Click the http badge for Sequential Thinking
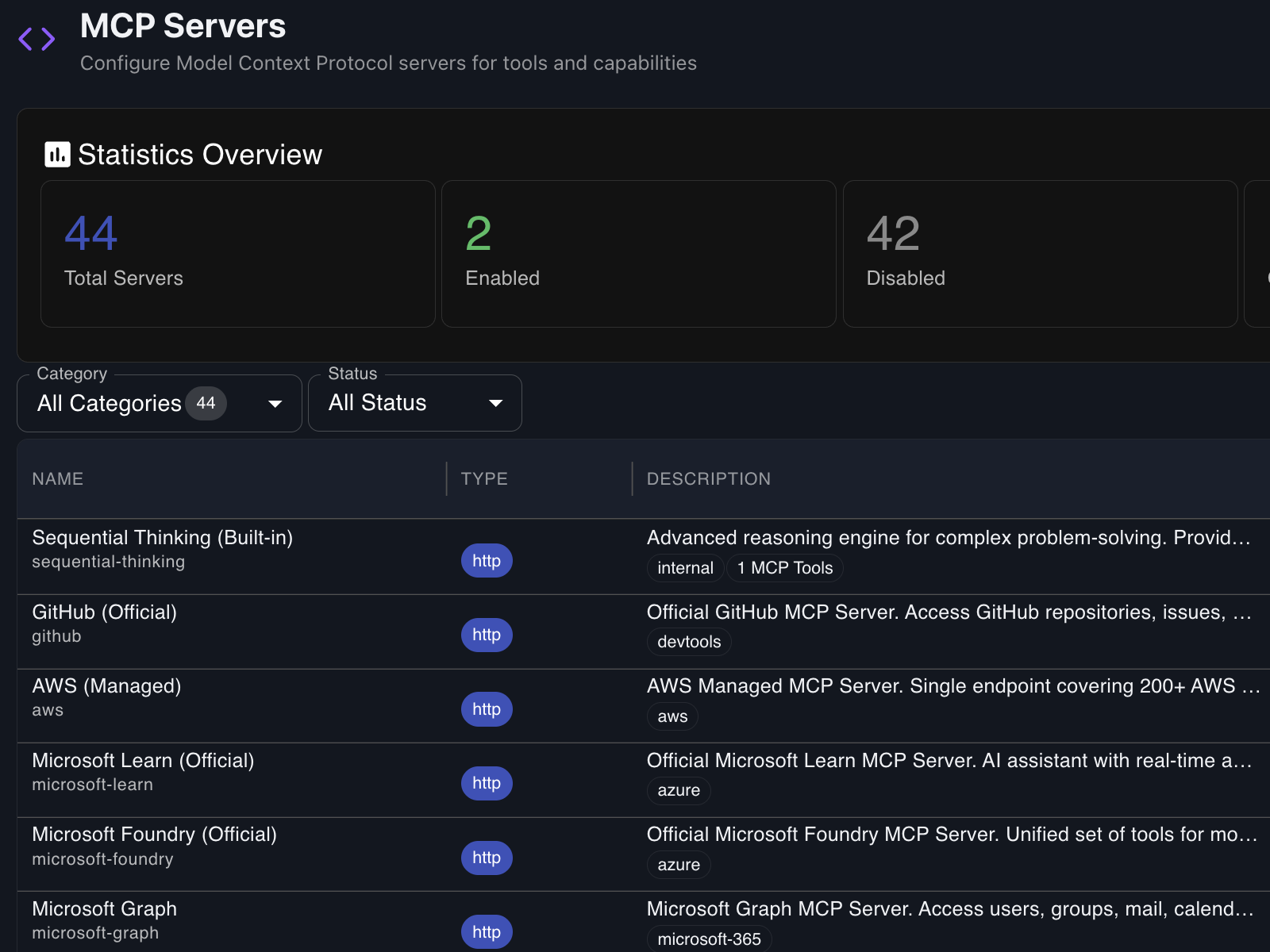Viewport: 1270px width, 952px height. point(487,561)
